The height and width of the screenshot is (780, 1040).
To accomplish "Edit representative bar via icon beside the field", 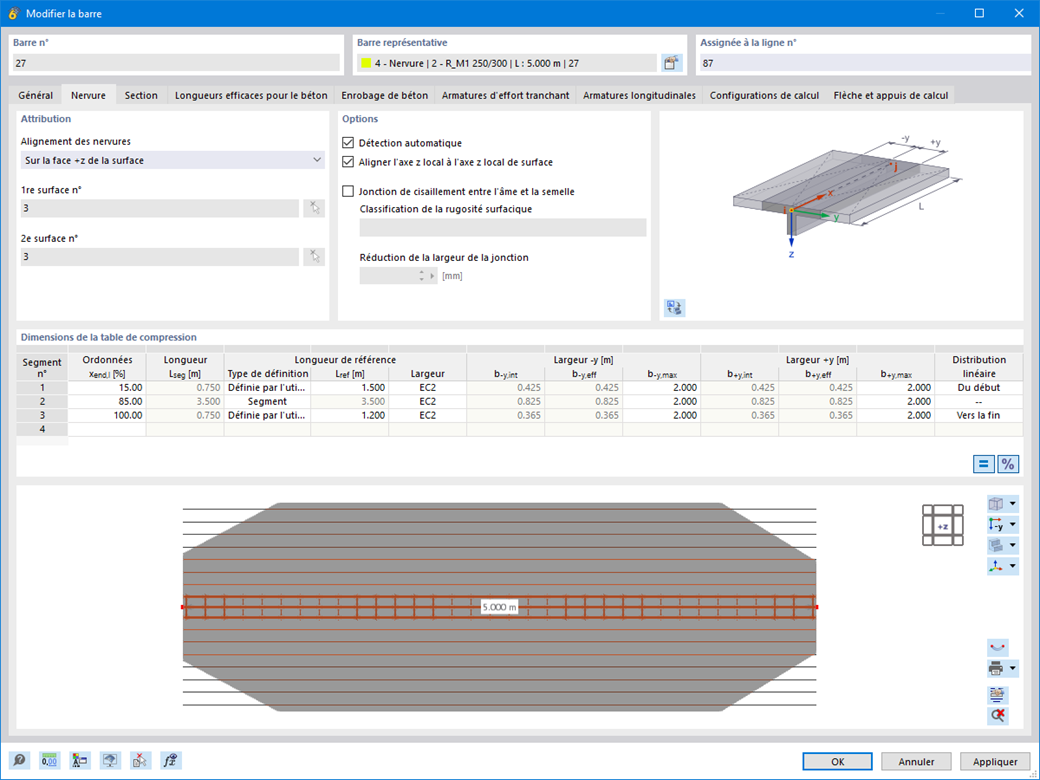I will (672, 63).
